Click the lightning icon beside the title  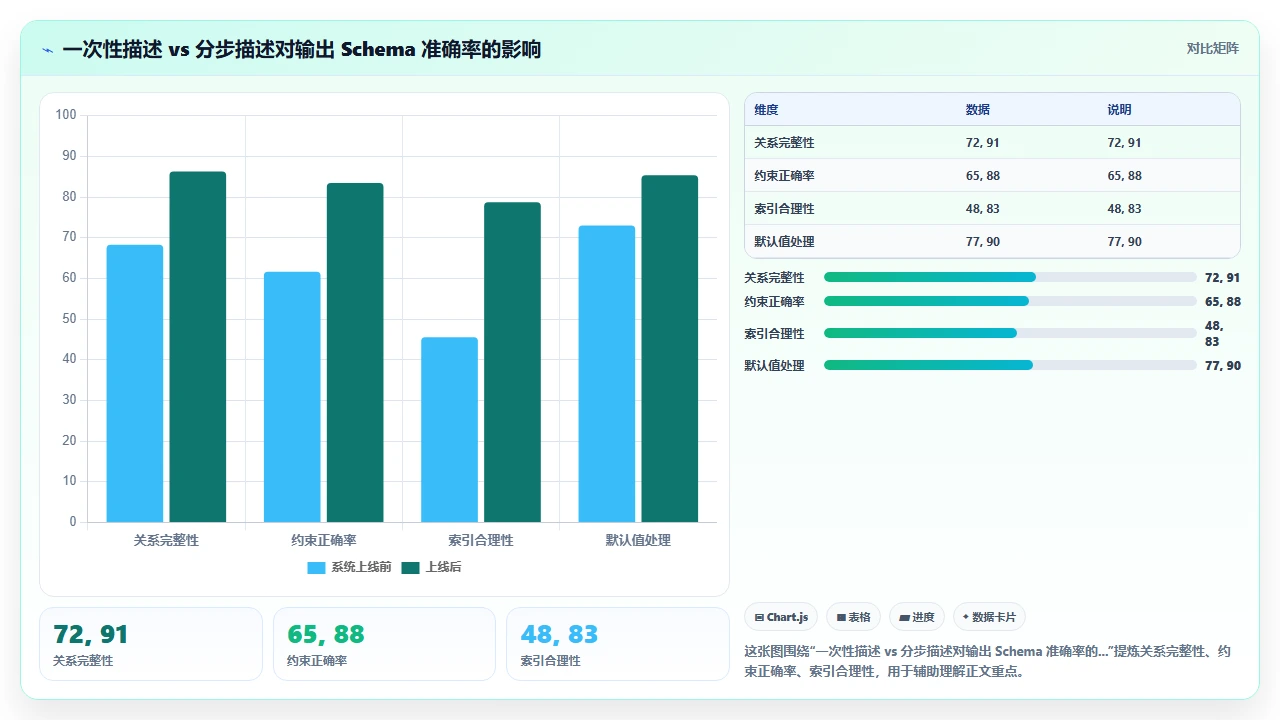click(47, 50)
